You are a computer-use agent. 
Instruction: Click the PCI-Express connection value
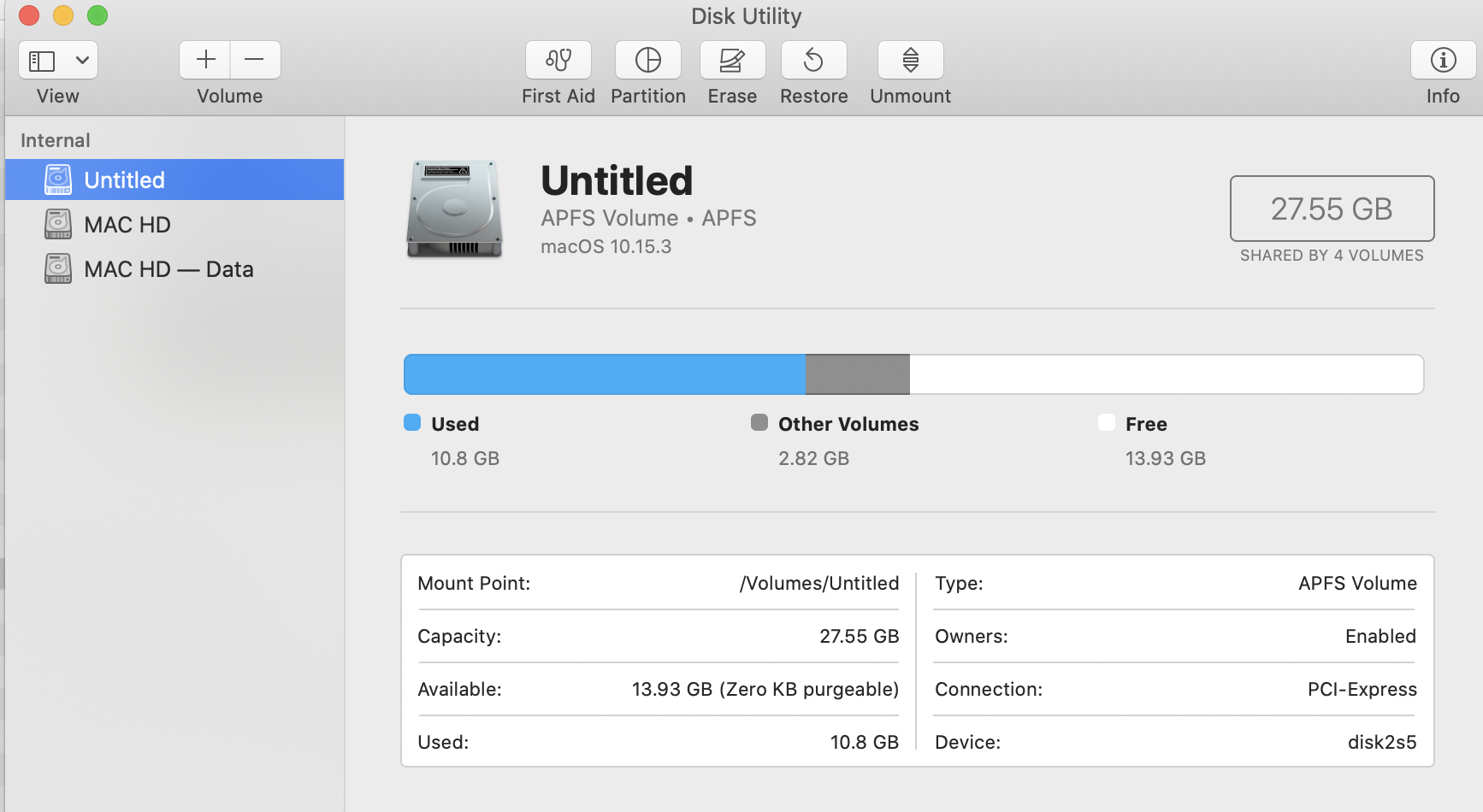pos(1362,689)
